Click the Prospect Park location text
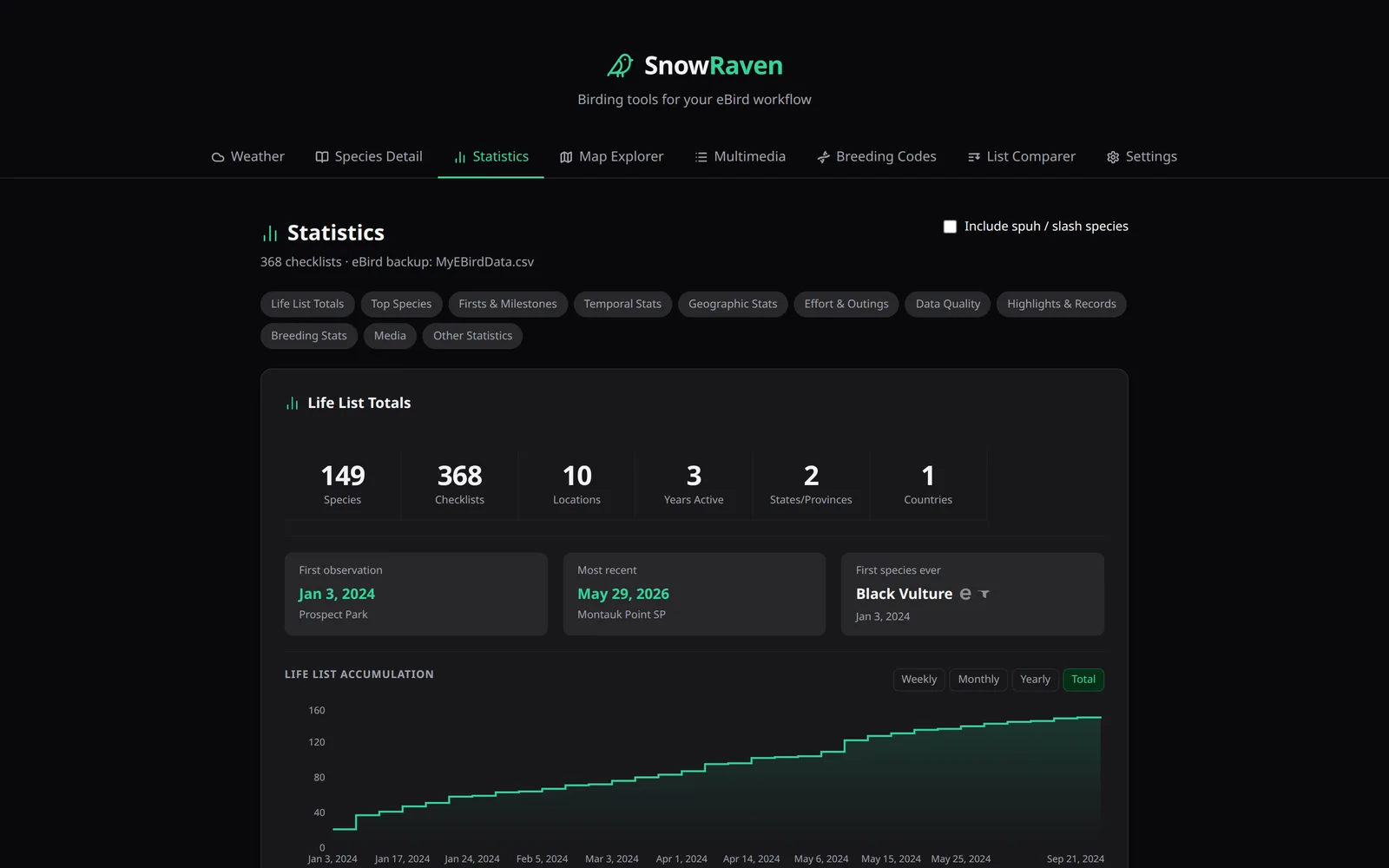The height and width of the screenshot is (868, 1389). coord(333,615)
